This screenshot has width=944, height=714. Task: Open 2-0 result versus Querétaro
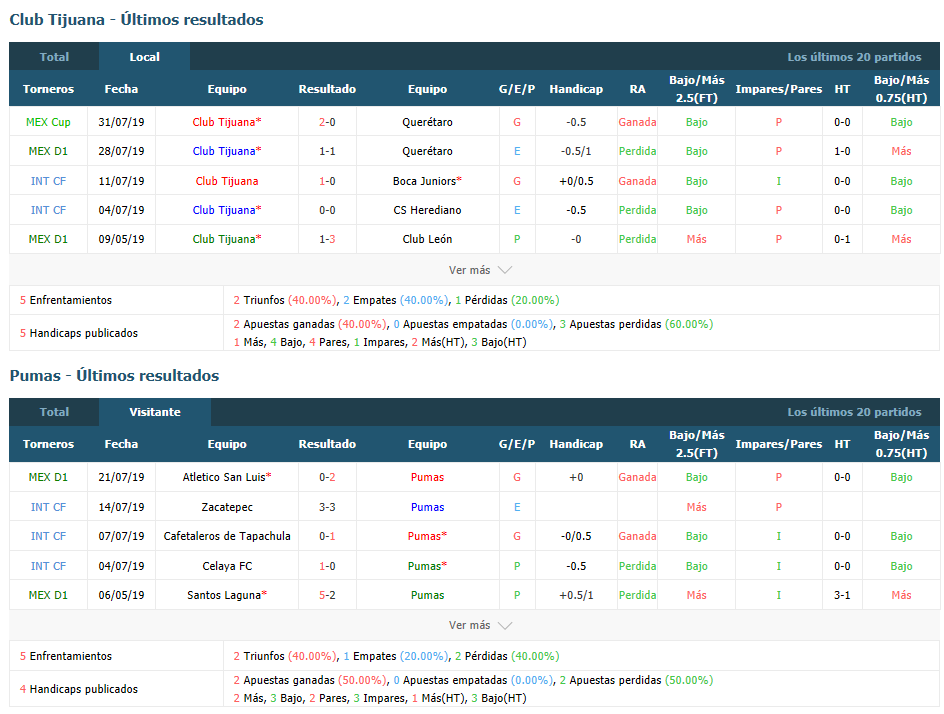tap(327, 122)
